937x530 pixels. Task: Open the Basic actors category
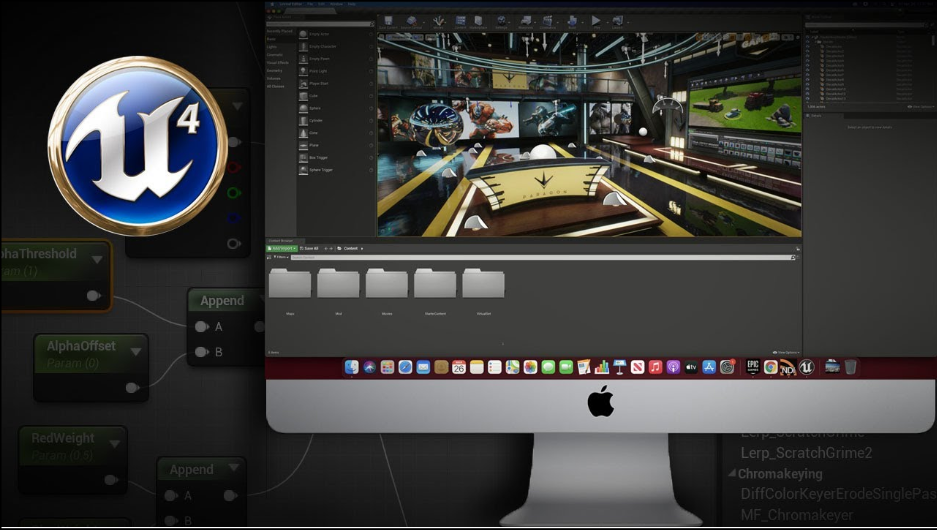[x=271, y=39]
